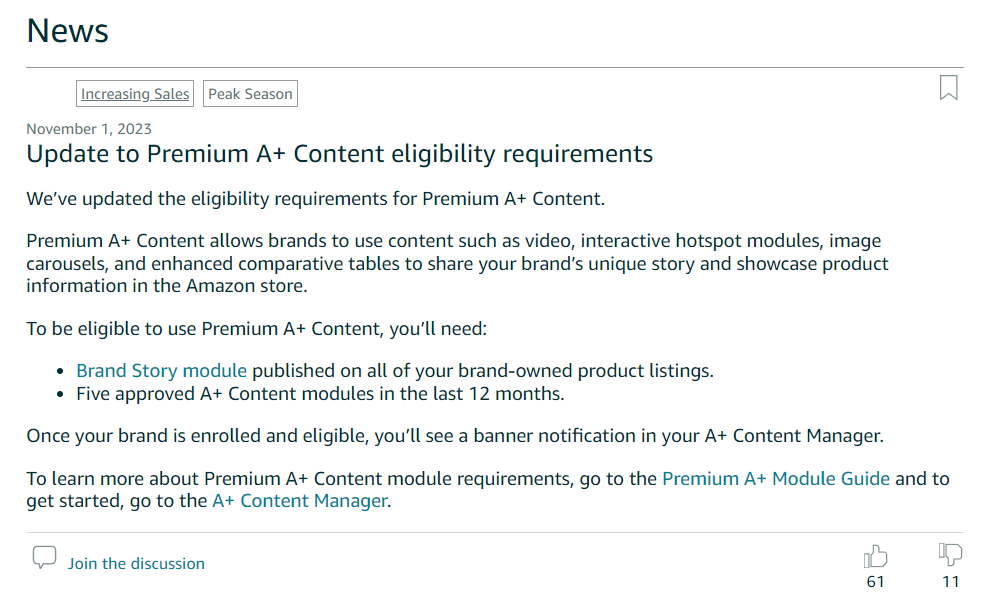Give the article a thumbs up
The width and height of the screenshot is (996, 606).
[x=875, y=556]
